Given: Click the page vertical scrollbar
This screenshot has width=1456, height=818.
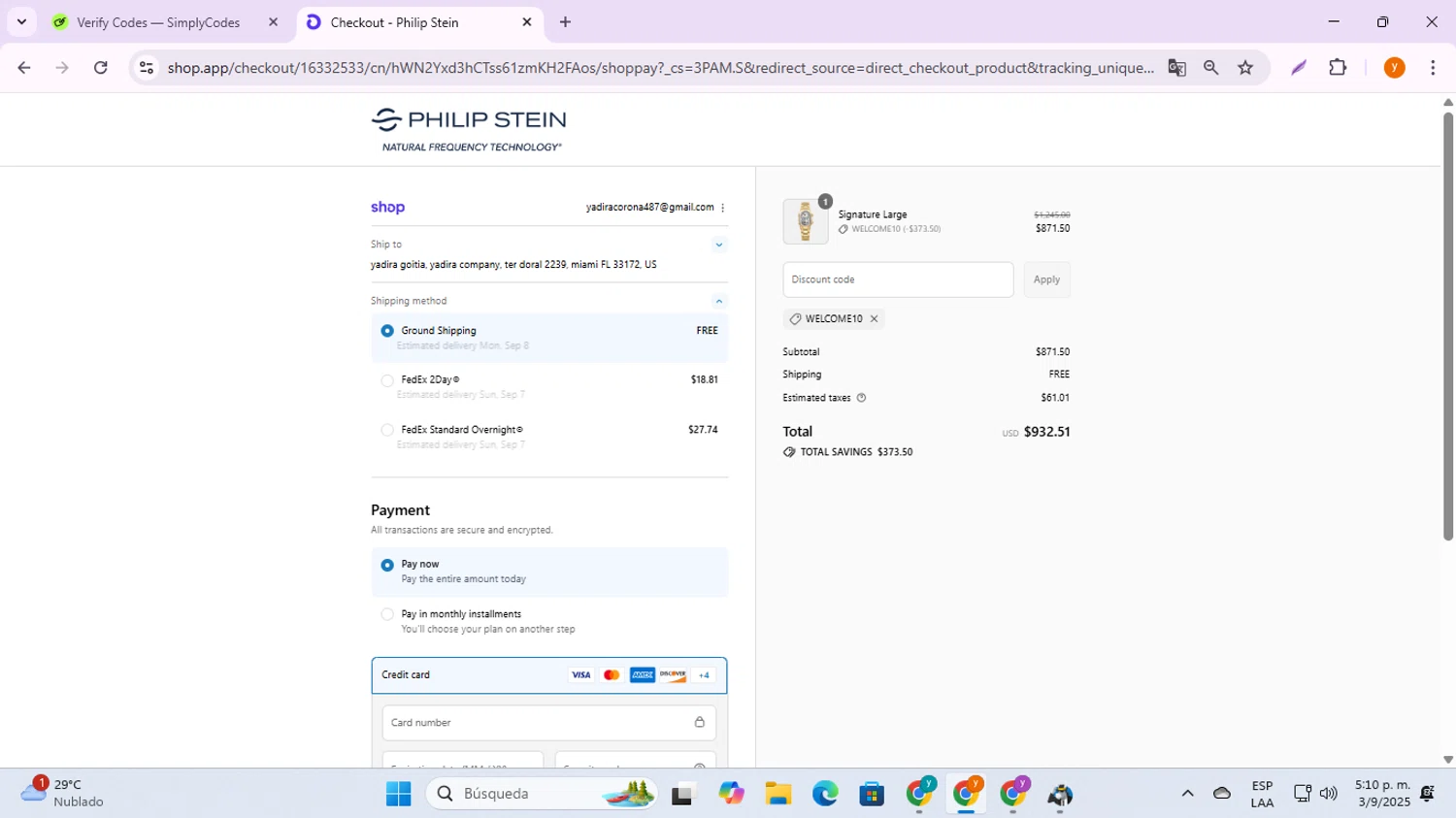Looking at the screenshot, I should (x=1447, y=326).
